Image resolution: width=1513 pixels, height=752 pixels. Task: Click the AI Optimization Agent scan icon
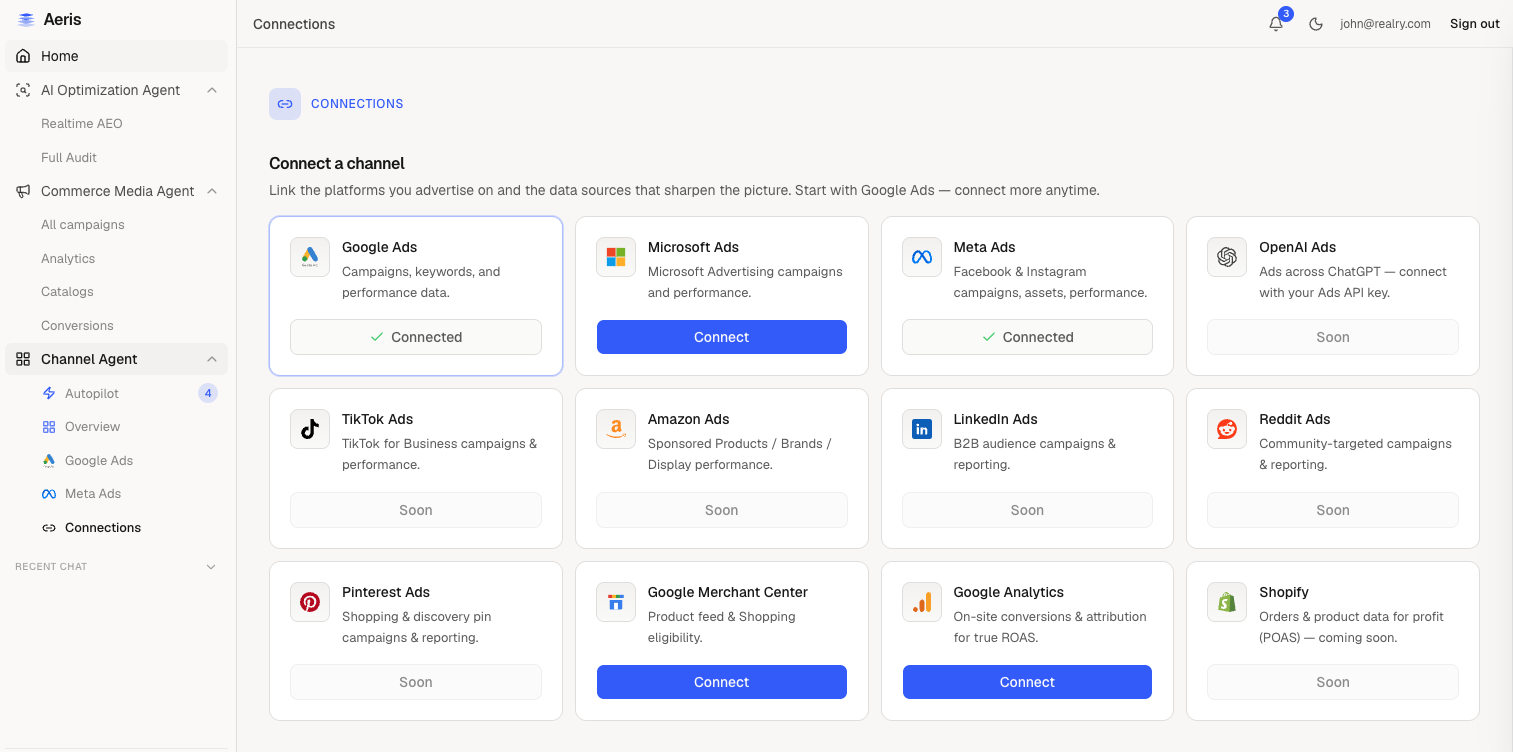point(23,90)
